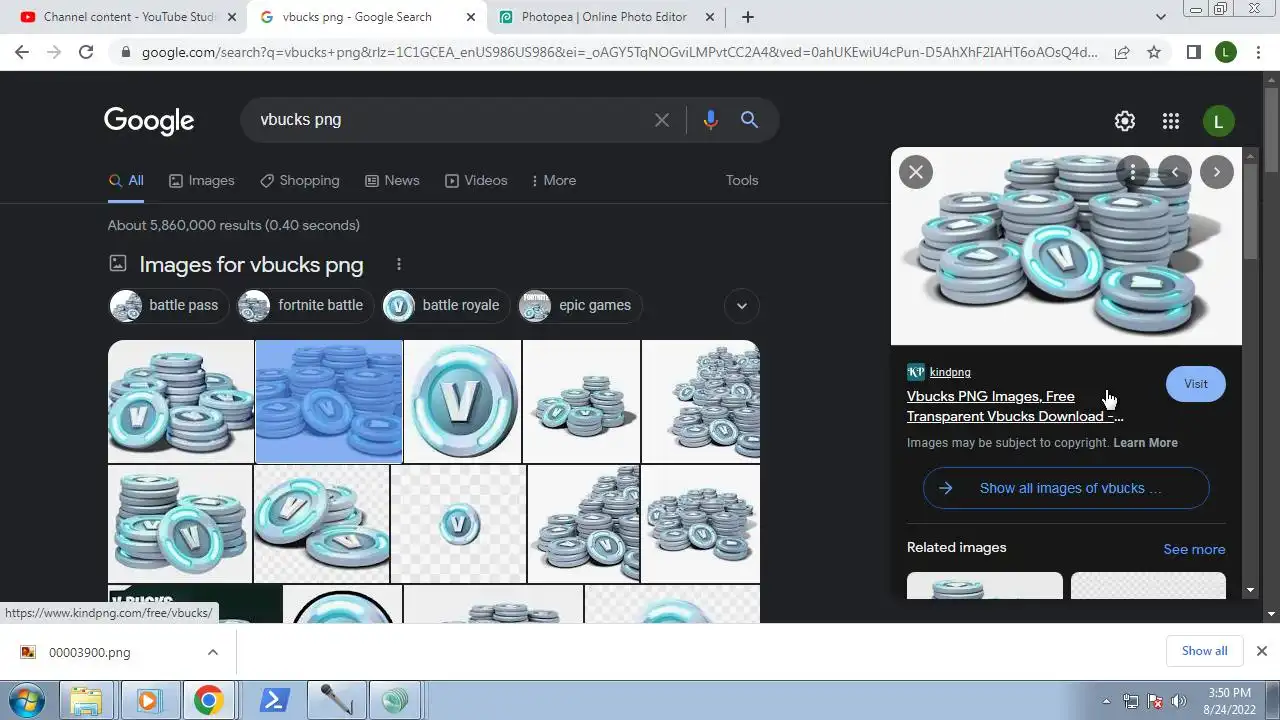The image size is (1280, 720).
Task: Switch to the Videos search tab
Action: (x=476, y=181)
